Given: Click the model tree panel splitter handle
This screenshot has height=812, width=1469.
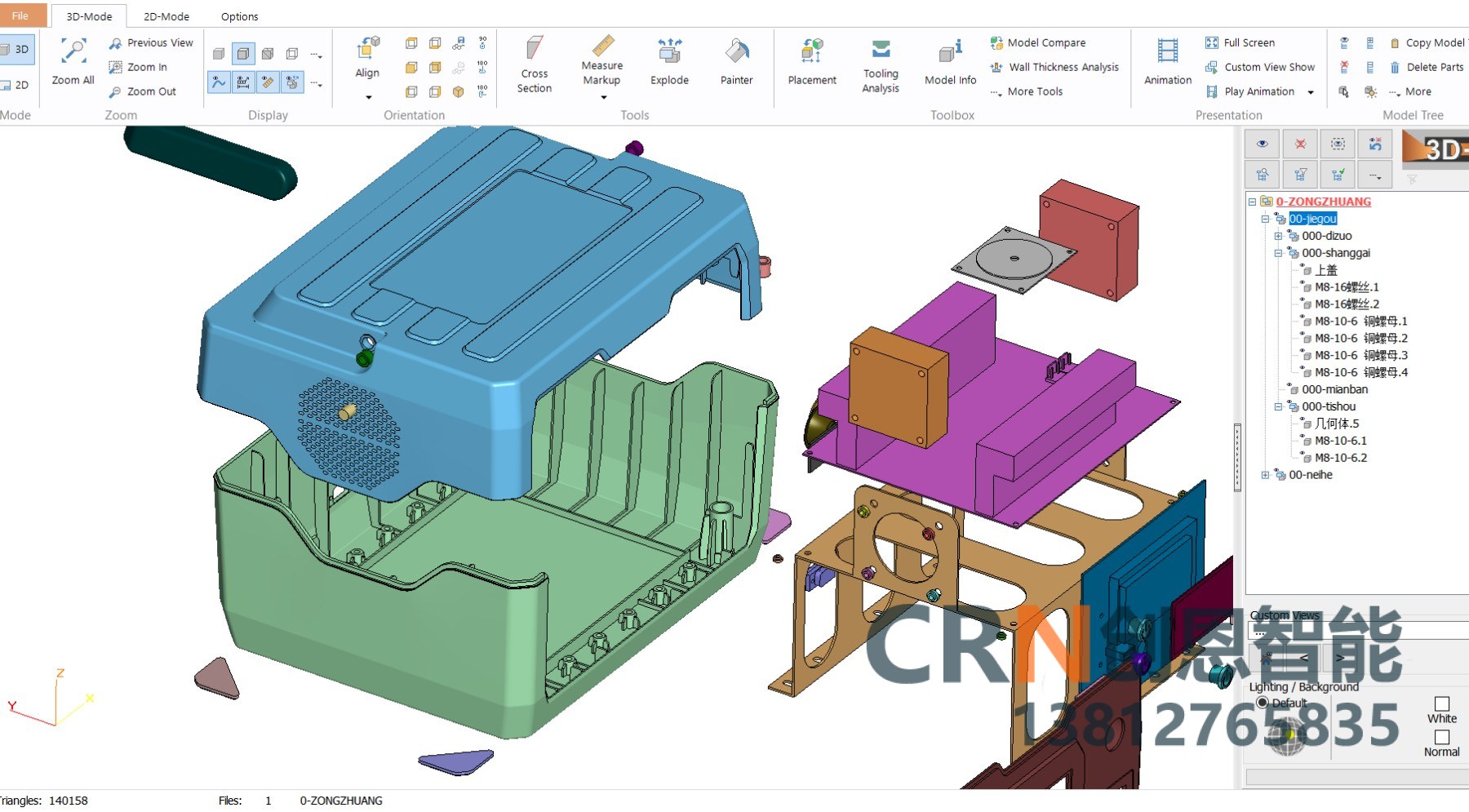Looking at the screenshot, I should pyautogui.click(x=1237, y=457).
